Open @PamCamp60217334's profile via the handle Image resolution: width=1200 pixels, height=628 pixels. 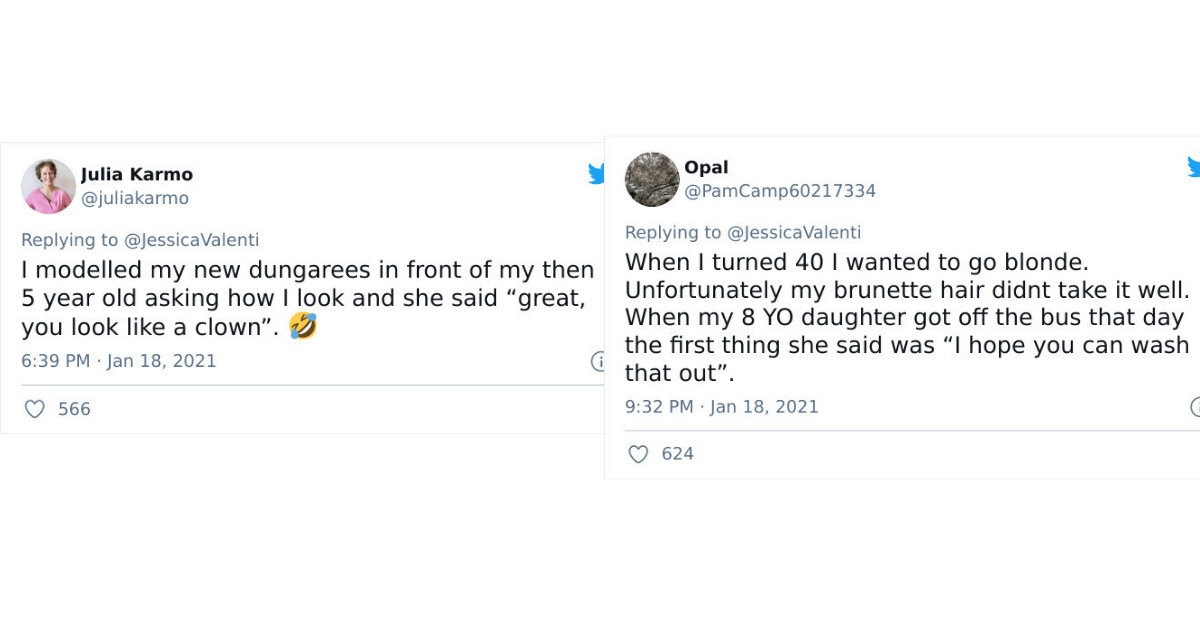click(x=780, y=191)
